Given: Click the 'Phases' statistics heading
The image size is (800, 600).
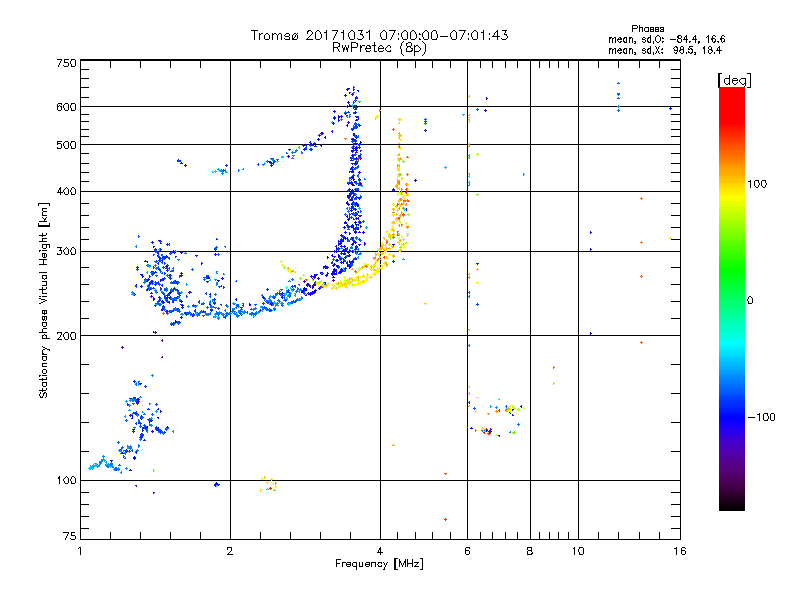Looking at the screenshot, I should pos(647,29).
